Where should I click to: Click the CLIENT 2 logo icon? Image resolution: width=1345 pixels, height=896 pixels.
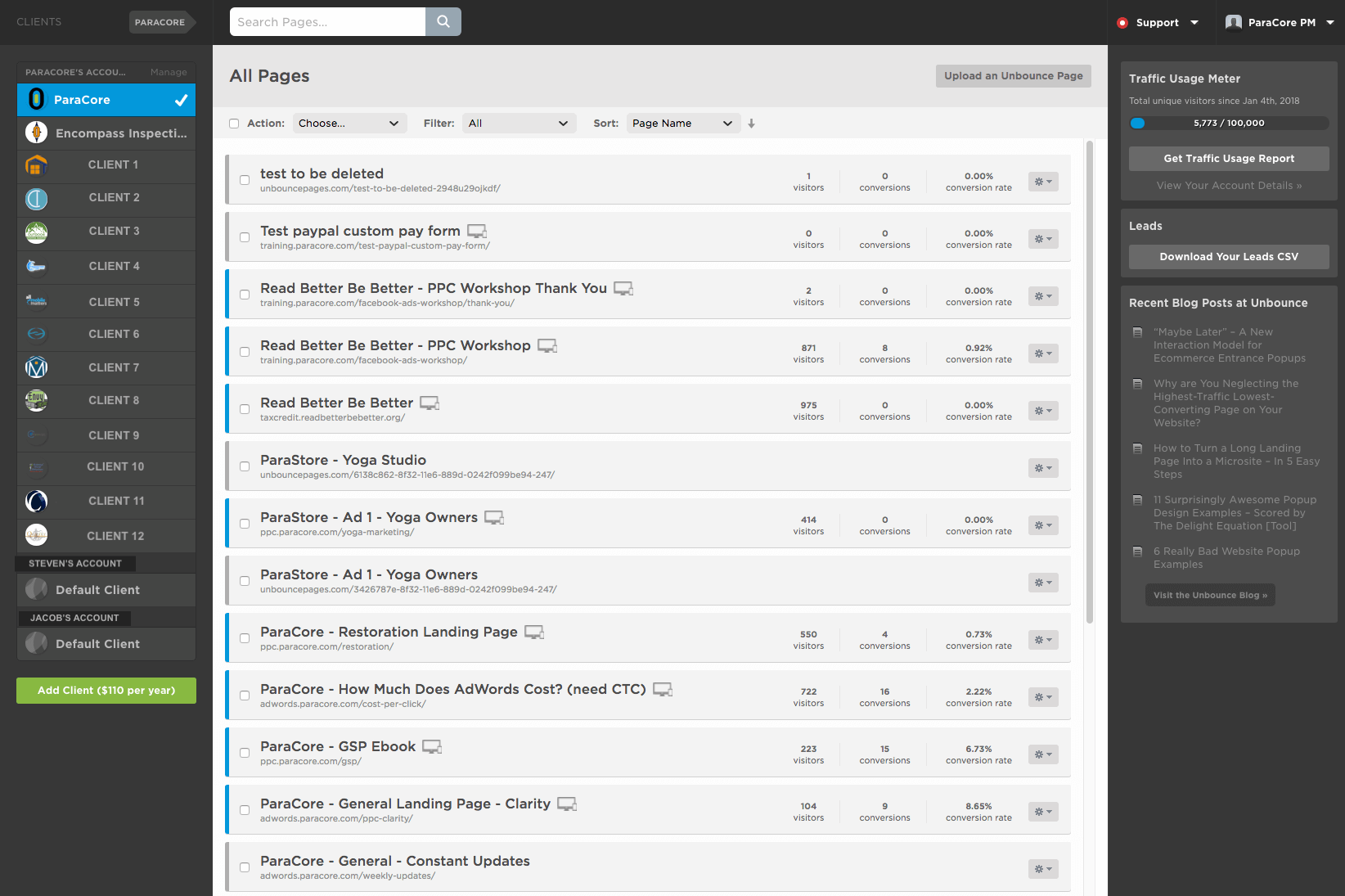(36, 199)
